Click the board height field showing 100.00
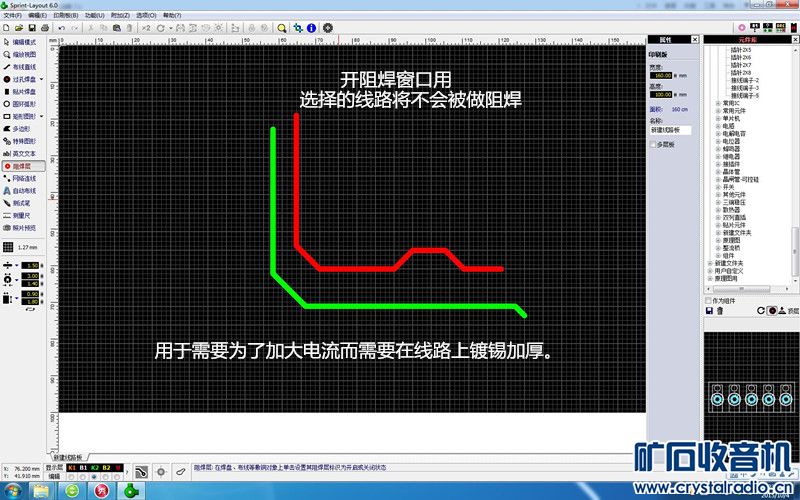 pos(662,95)
